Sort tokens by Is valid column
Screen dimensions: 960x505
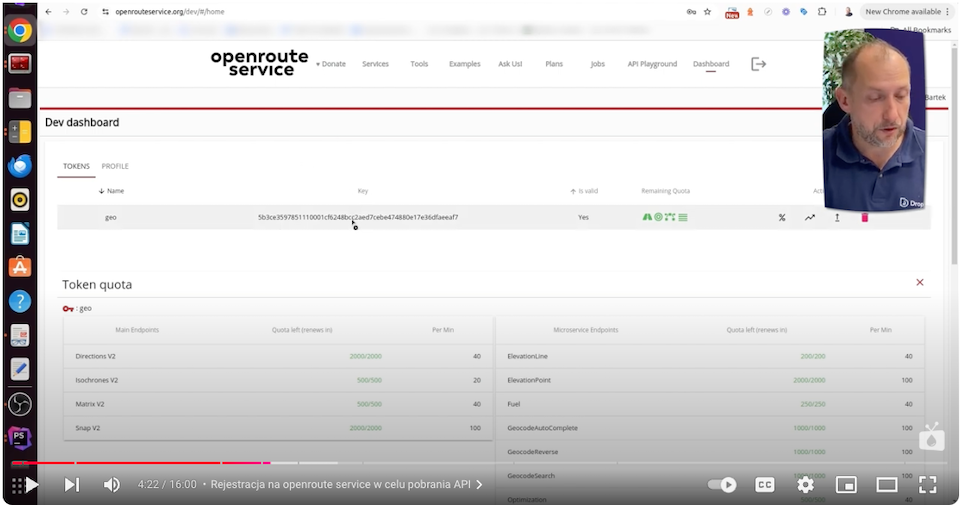[584, 191]
